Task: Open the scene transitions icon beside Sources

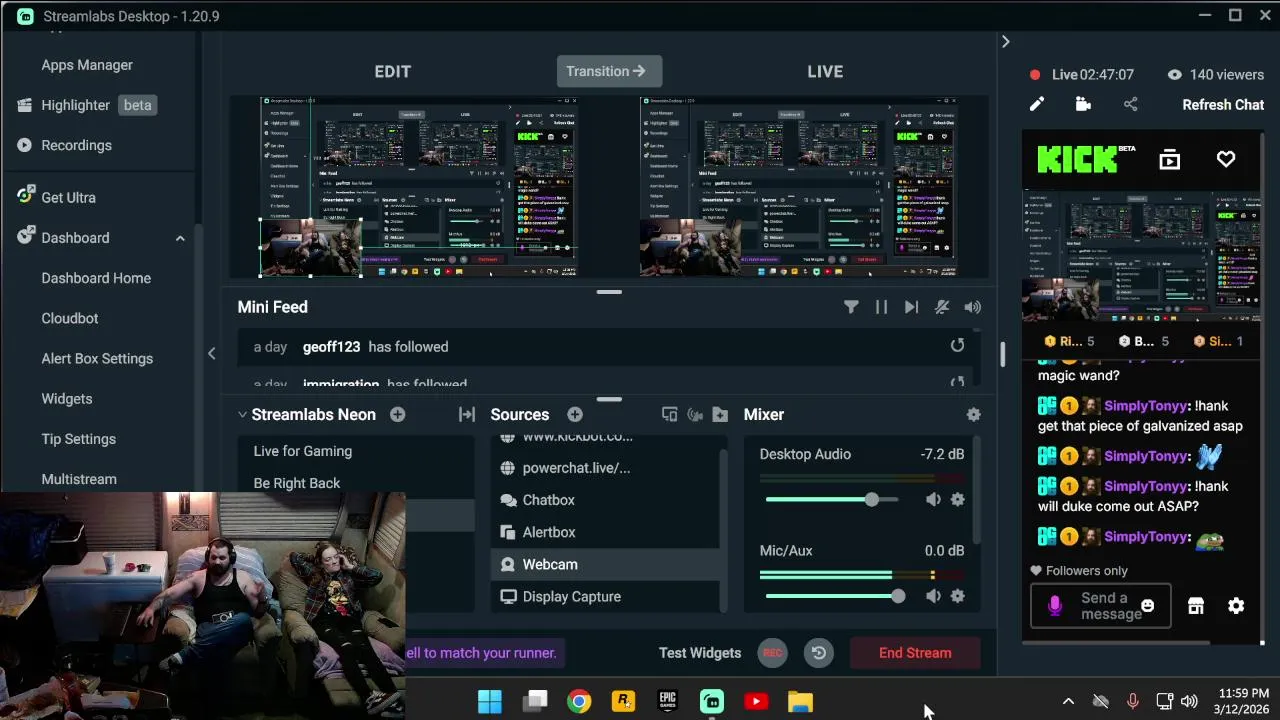Action: 466,414
